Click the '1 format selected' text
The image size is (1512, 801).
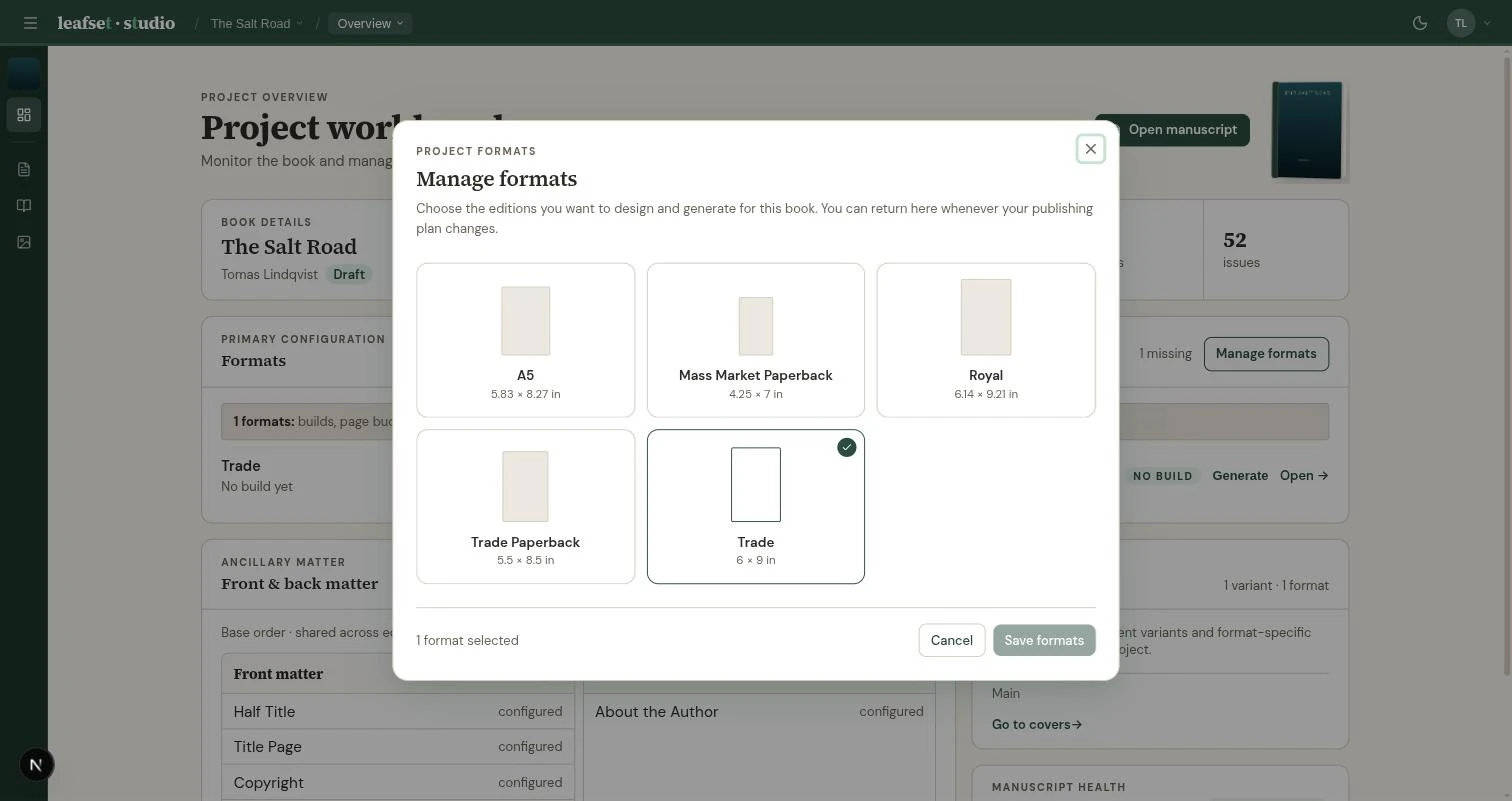pos(467,641)
